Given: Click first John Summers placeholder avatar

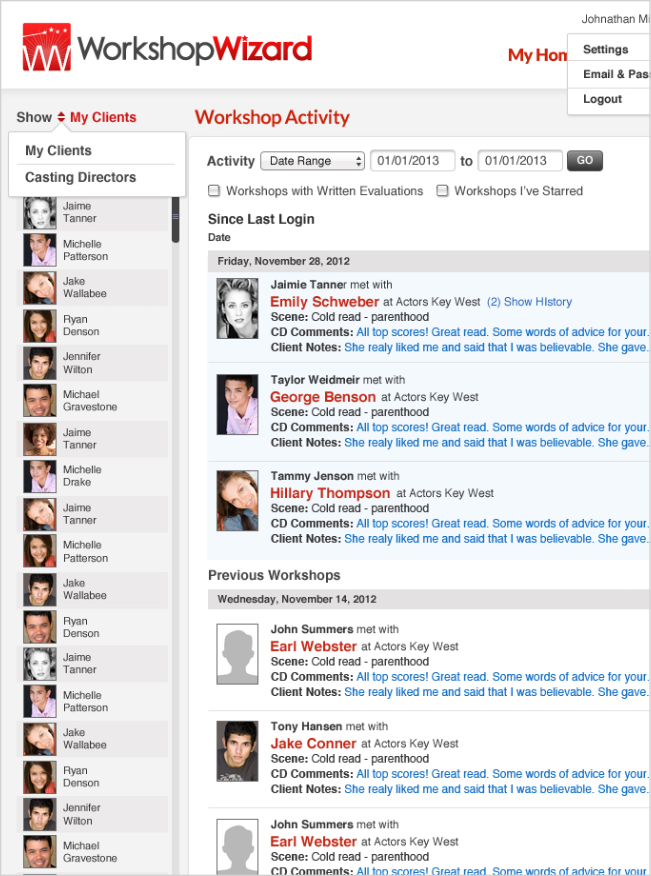Looking at the screenshot, I should [237, 654].
